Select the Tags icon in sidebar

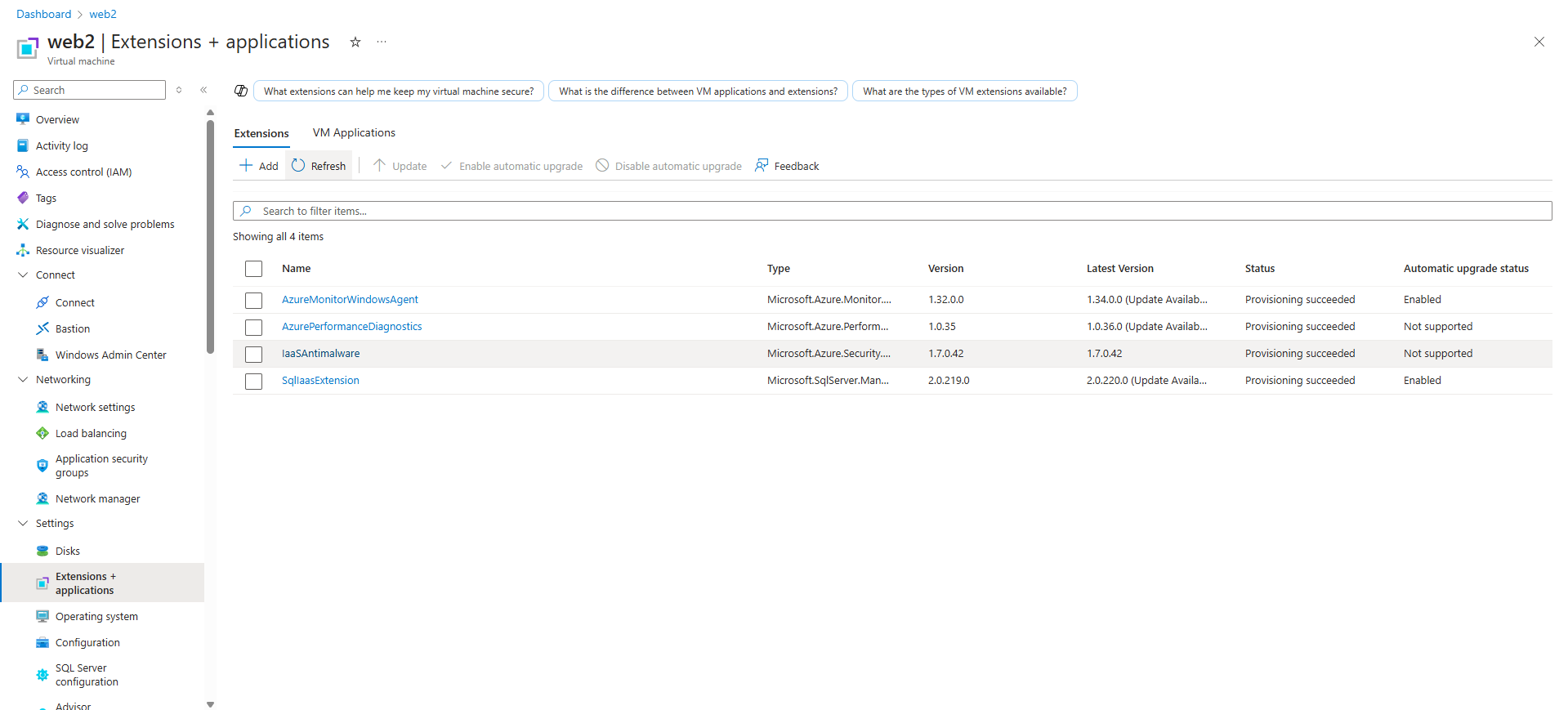[23, 198]
